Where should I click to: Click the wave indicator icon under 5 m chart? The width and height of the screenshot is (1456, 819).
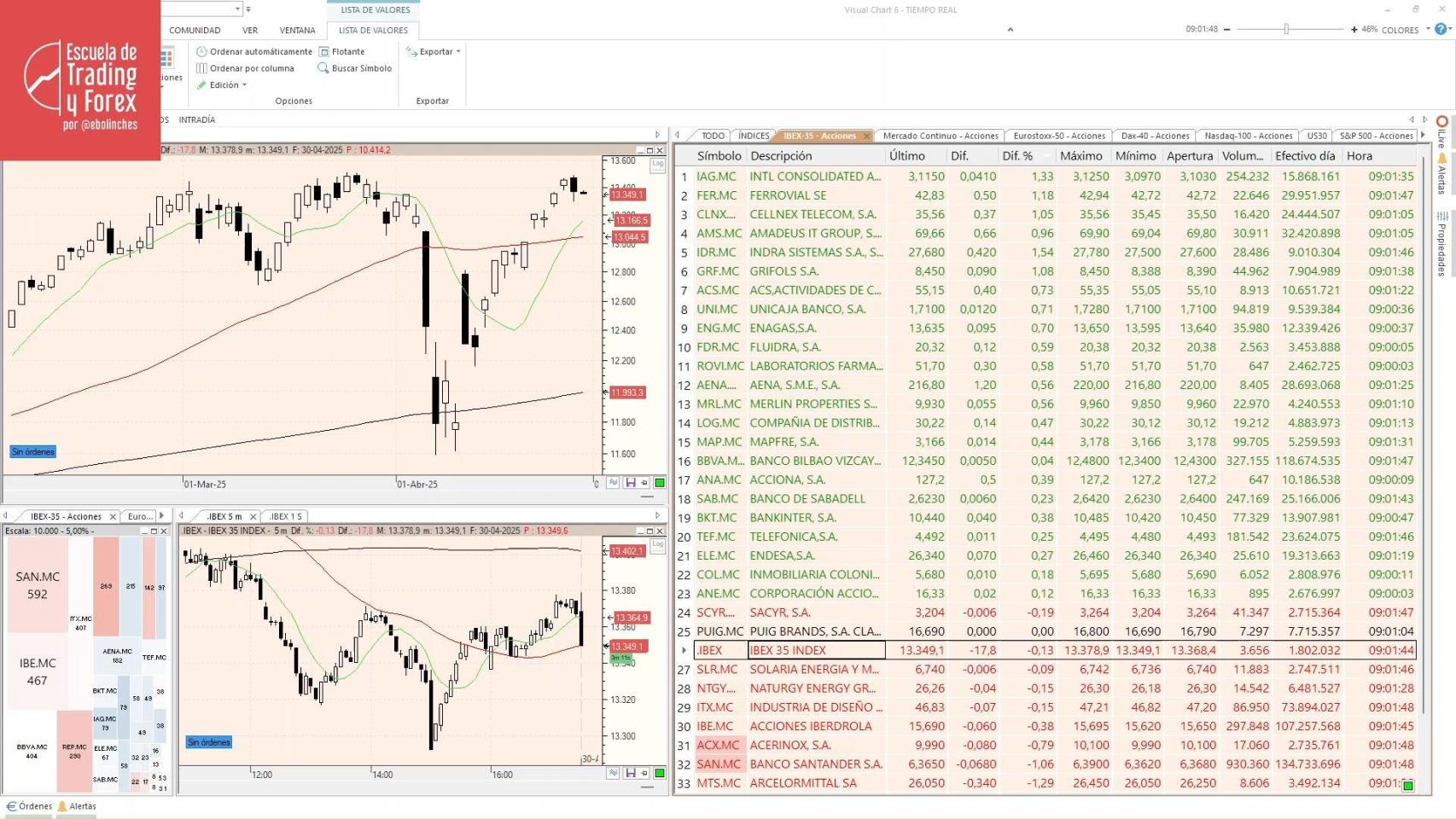click(x=613, y=773)
